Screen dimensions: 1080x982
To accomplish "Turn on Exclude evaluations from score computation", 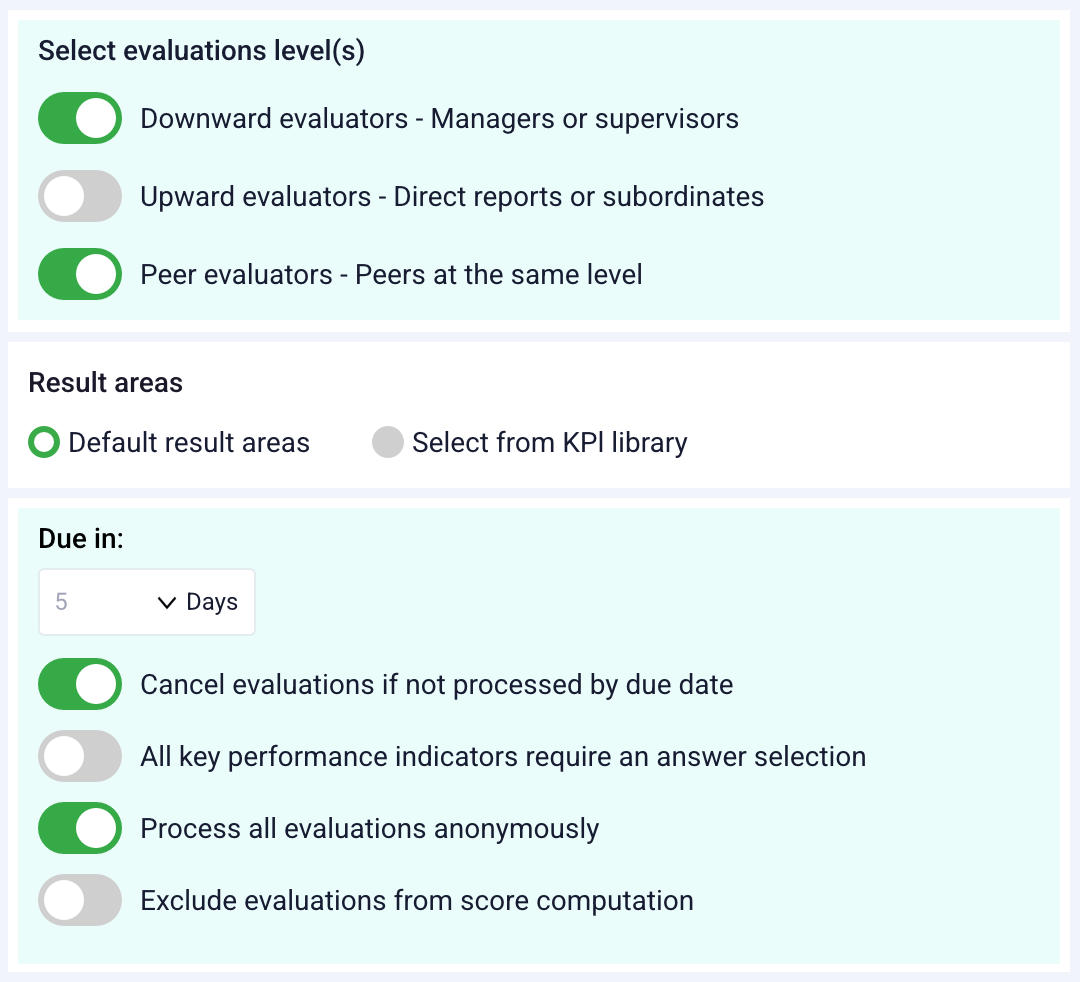I will coord(80,900).
